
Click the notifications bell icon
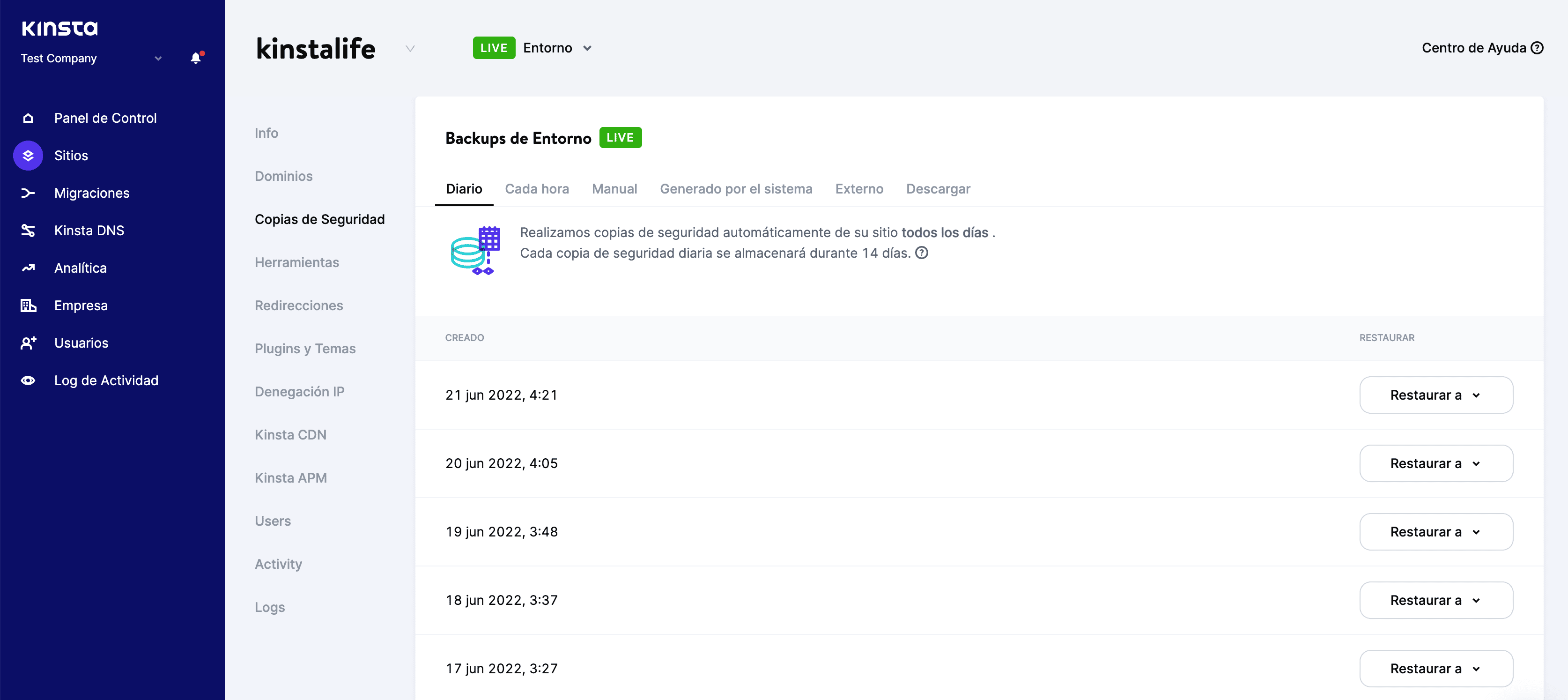click(x=195, y=58)
